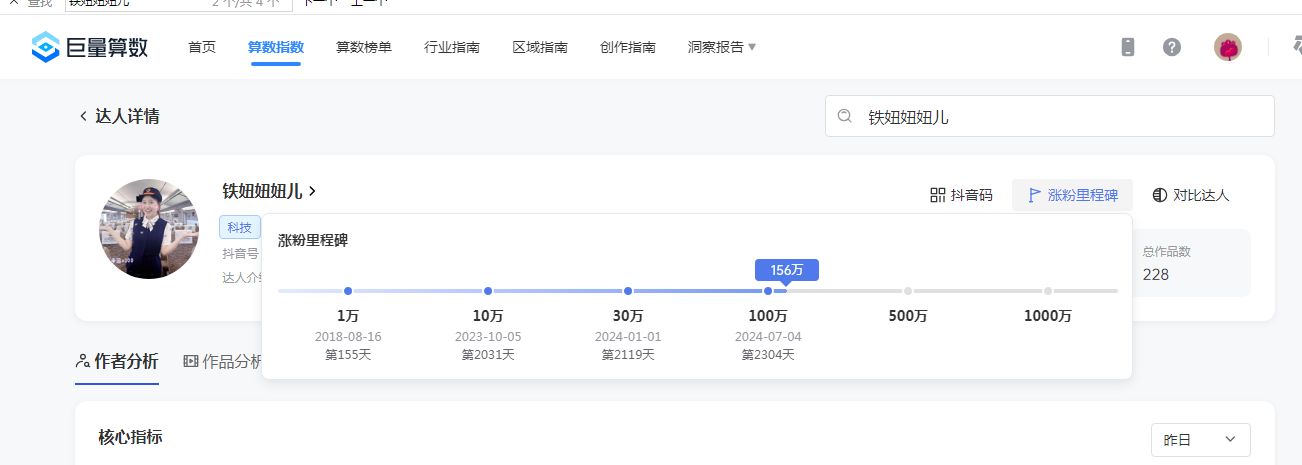
Task: Click the 总作品数 label
Action: click(x=1166, y=252)
